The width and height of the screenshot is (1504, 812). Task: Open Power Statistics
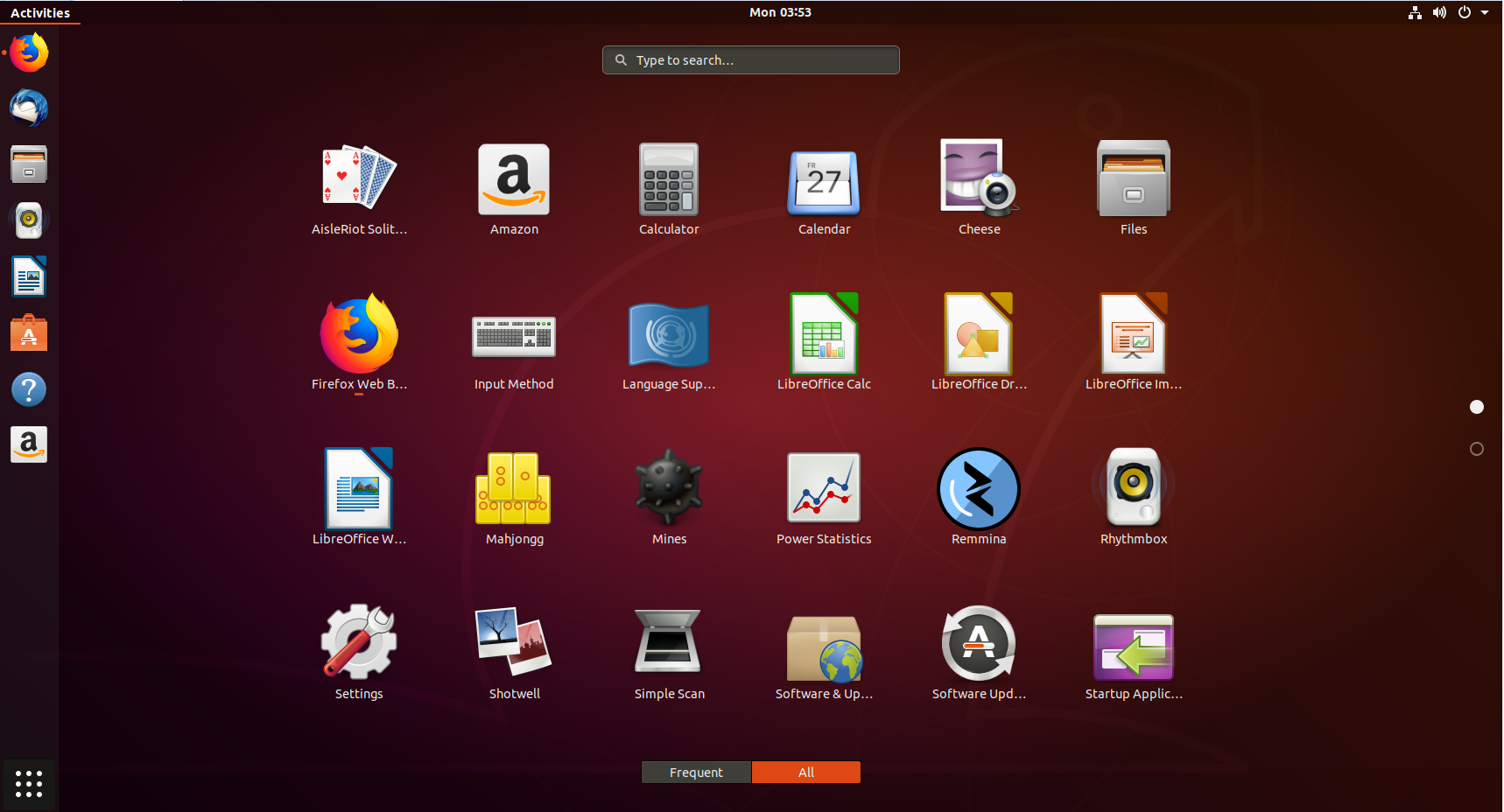(824, 488)
